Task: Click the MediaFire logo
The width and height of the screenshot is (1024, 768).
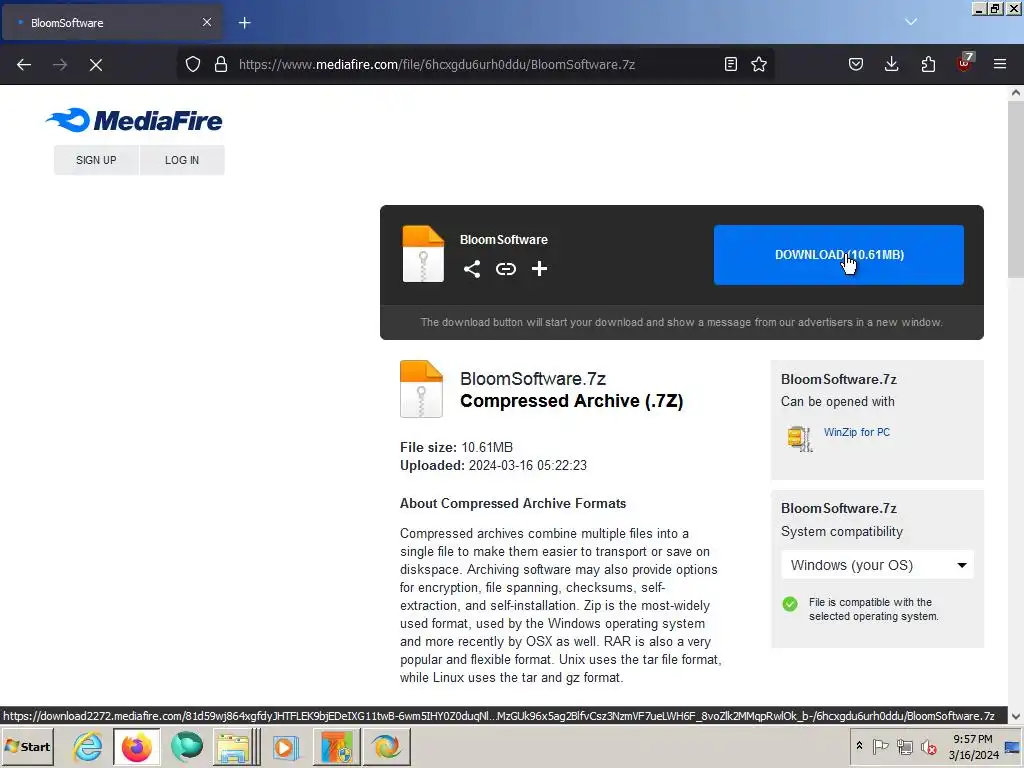Action: (135, 120)
